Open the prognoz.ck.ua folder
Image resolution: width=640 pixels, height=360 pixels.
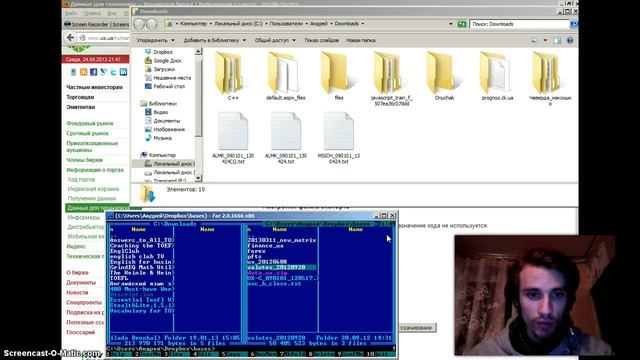tap(497, 76)
